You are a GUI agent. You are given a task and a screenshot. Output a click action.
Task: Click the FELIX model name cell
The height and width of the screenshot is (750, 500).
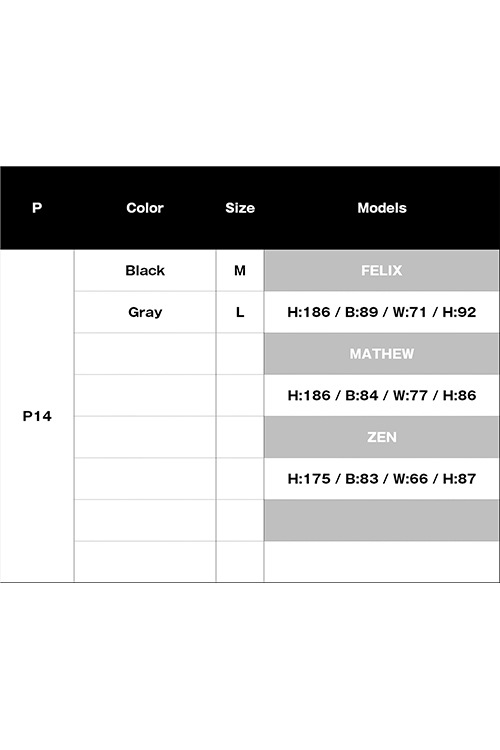click(x=381, y=270)
